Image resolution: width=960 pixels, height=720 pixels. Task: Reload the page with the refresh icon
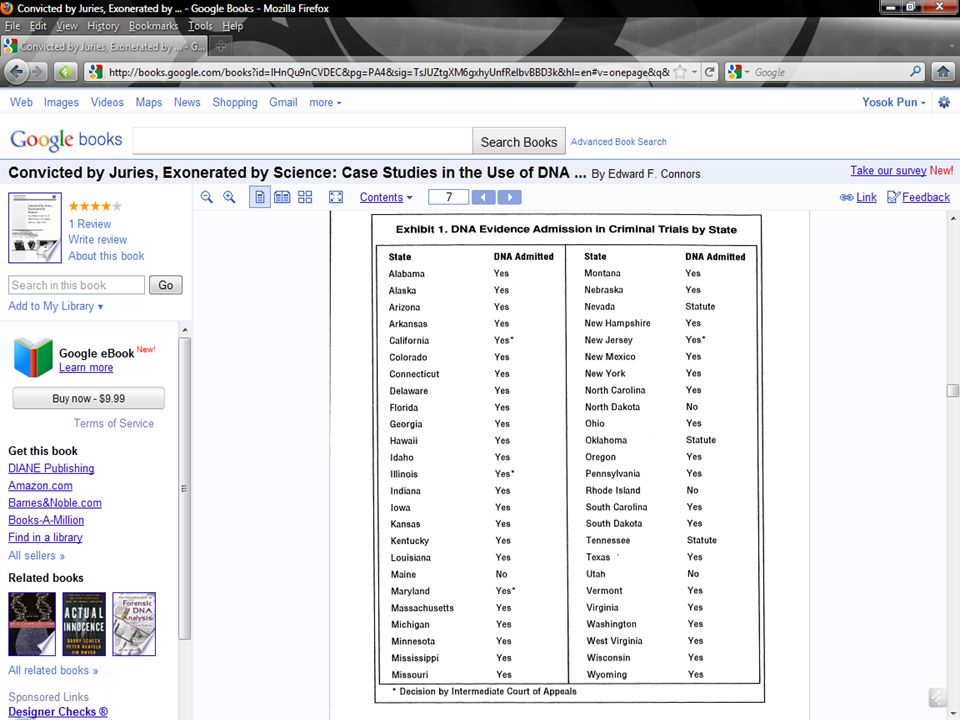709,72
